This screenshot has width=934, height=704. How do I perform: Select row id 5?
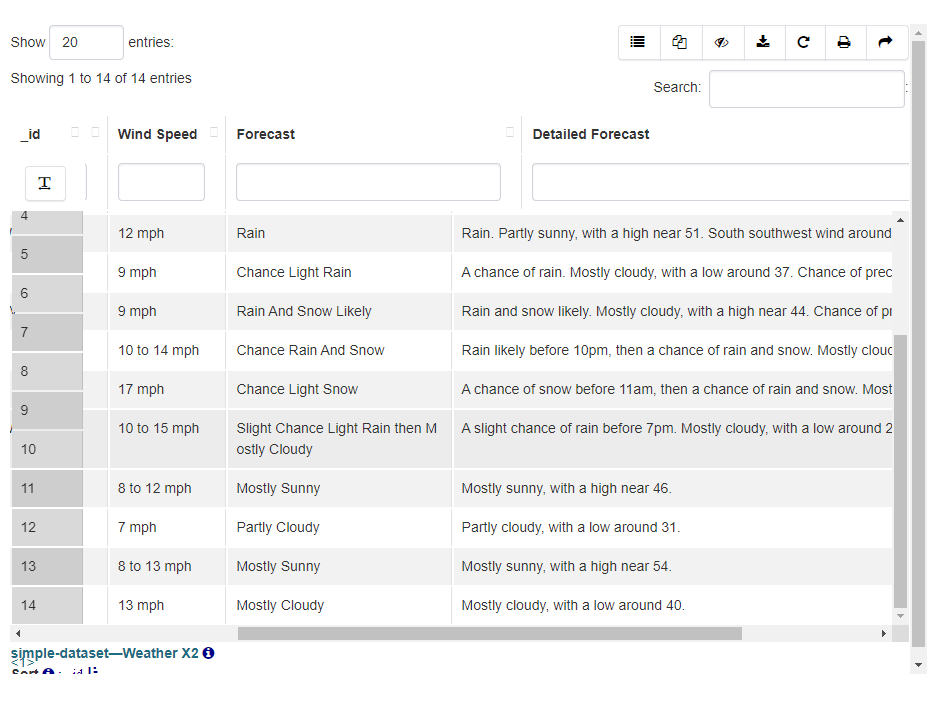coord(47,254)
